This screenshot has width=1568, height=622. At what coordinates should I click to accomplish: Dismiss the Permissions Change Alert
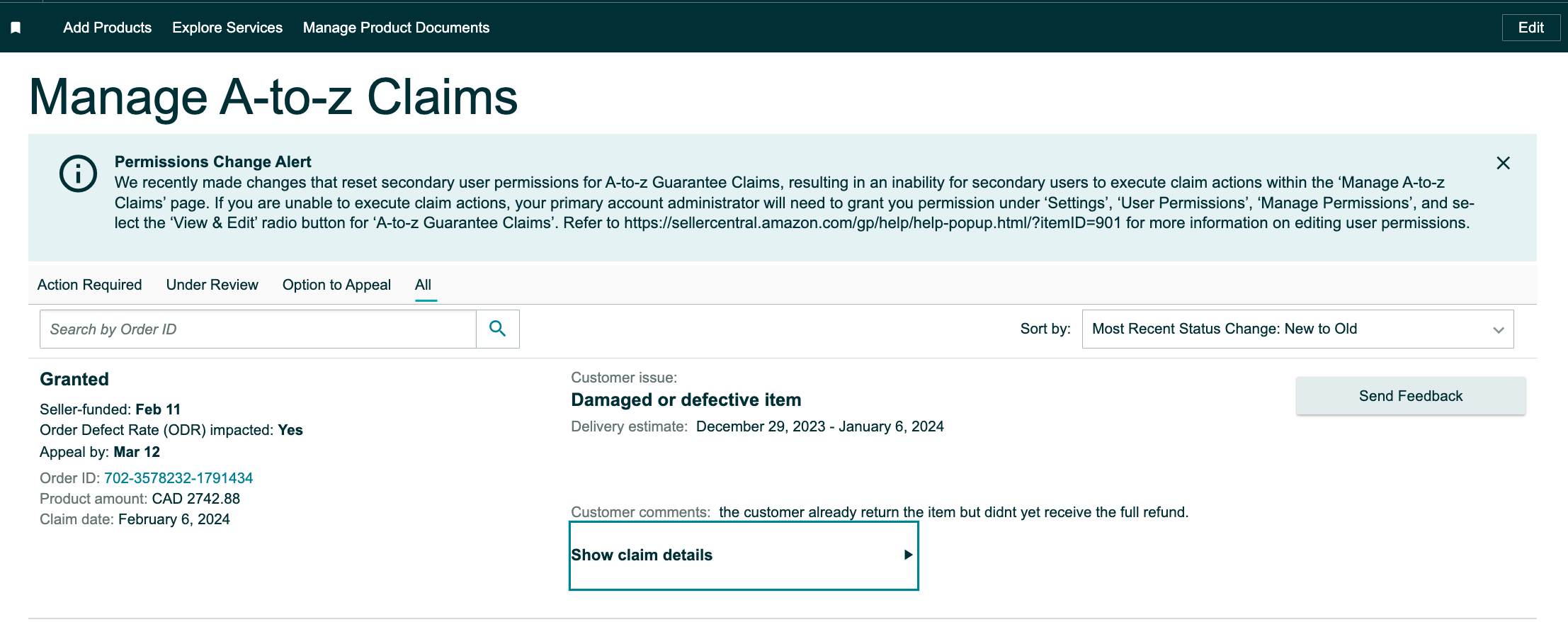[x=1503, y=163]
